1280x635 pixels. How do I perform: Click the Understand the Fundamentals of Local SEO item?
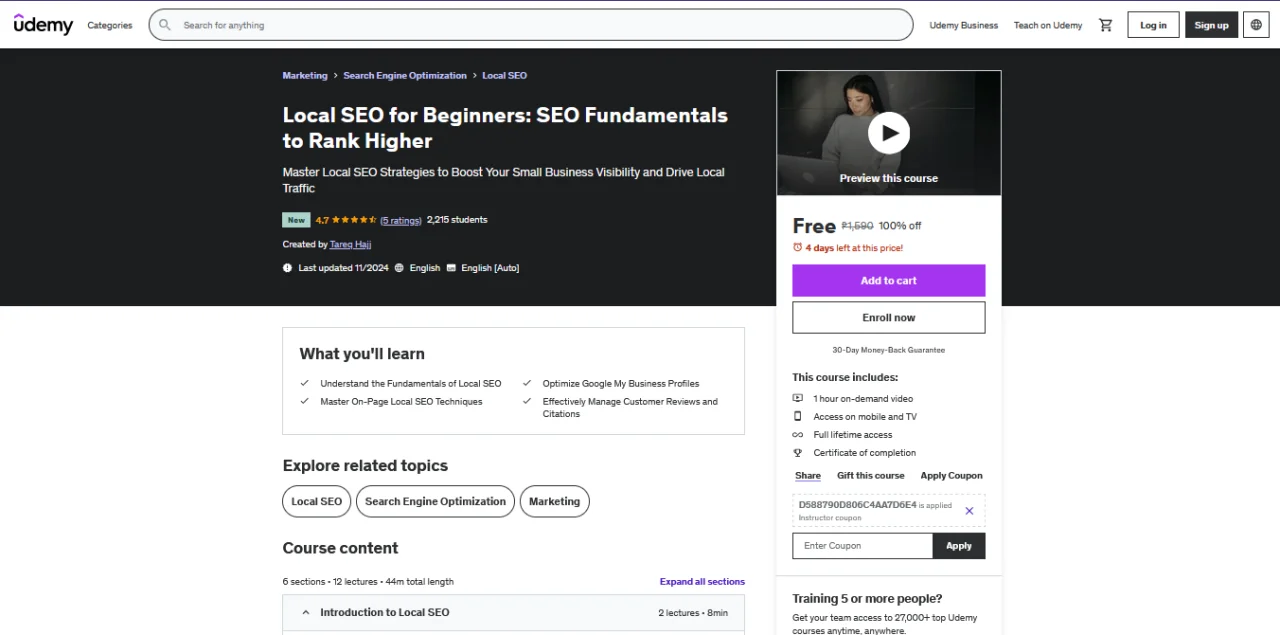coord(411,384)
